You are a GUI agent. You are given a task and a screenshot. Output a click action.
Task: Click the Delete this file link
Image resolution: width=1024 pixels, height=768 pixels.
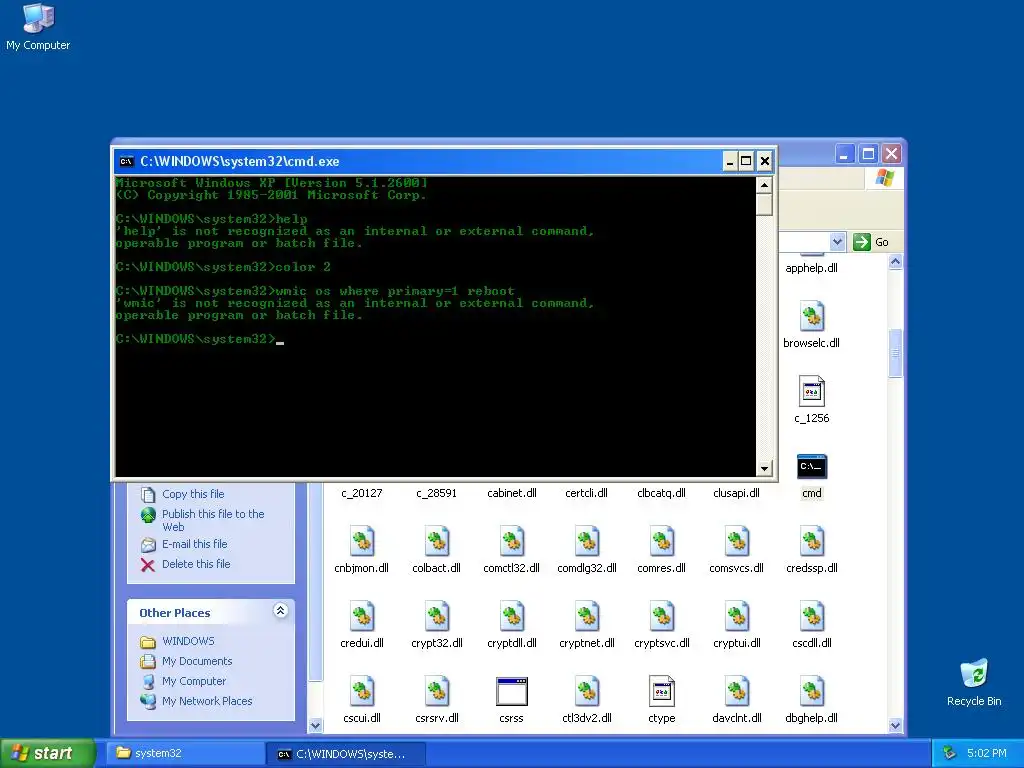click(x=196, y=564)
